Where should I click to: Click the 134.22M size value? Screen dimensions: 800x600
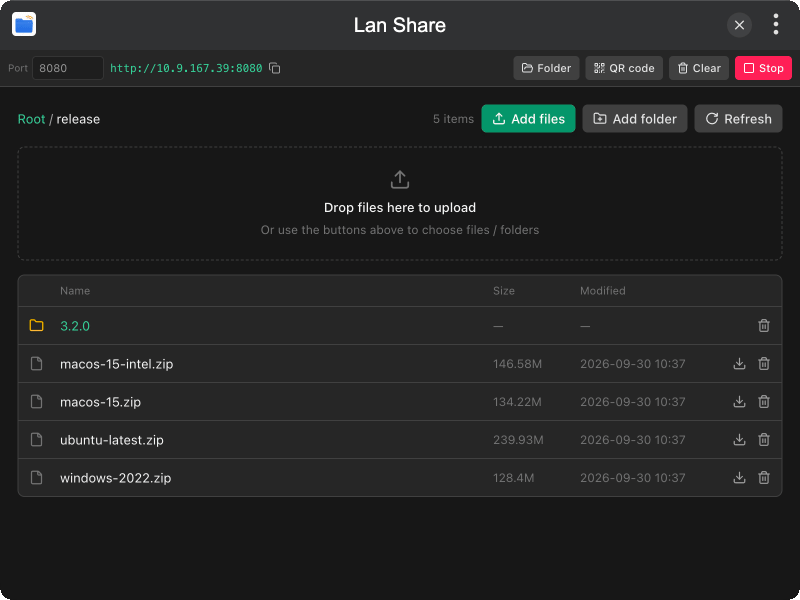tap(517, 402)
